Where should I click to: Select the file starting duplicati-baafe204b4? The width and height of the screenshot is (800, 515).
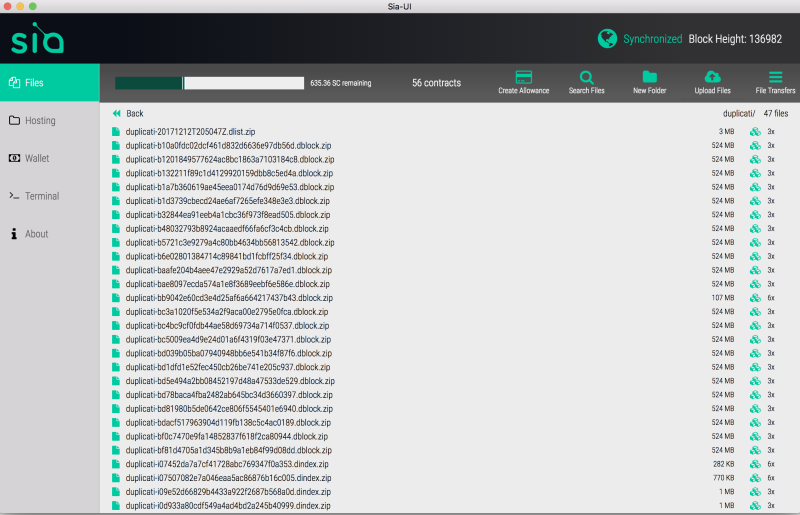tap(229, 270)
